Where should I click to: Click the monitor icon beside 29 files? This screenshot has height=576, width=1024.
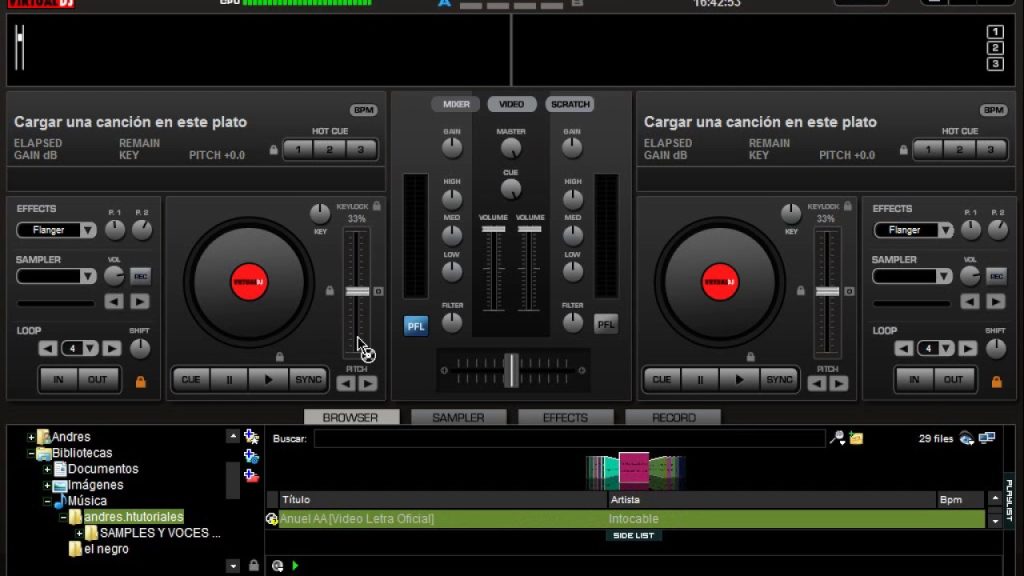coord(987,438)
